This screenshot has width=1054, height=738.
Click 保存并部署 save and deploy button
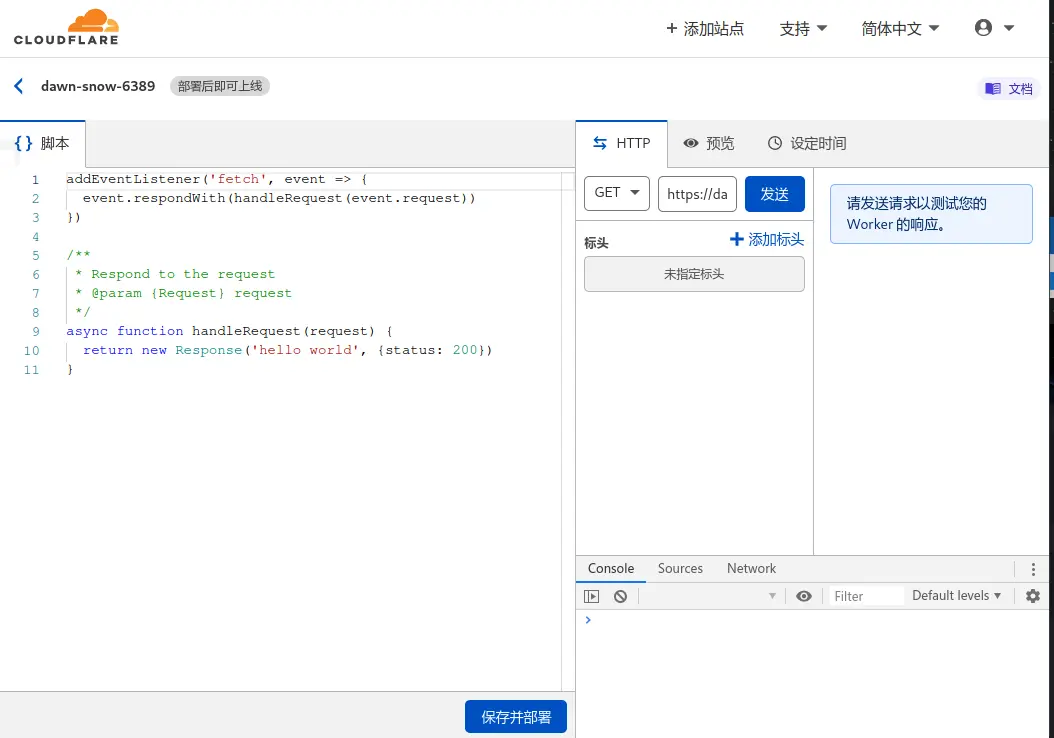click(x=516, y=717)
